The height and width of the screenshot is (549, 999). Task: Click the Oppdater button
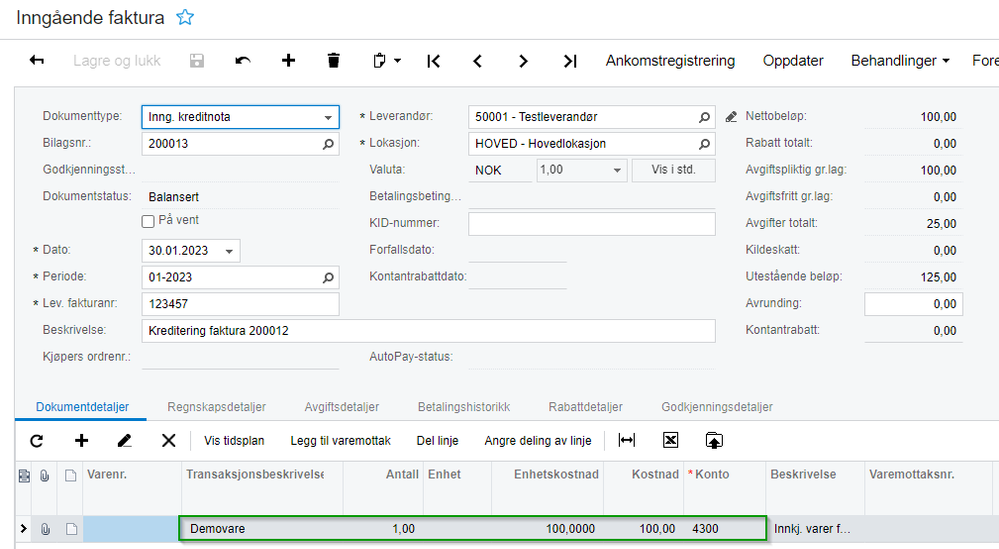point(793,61)
